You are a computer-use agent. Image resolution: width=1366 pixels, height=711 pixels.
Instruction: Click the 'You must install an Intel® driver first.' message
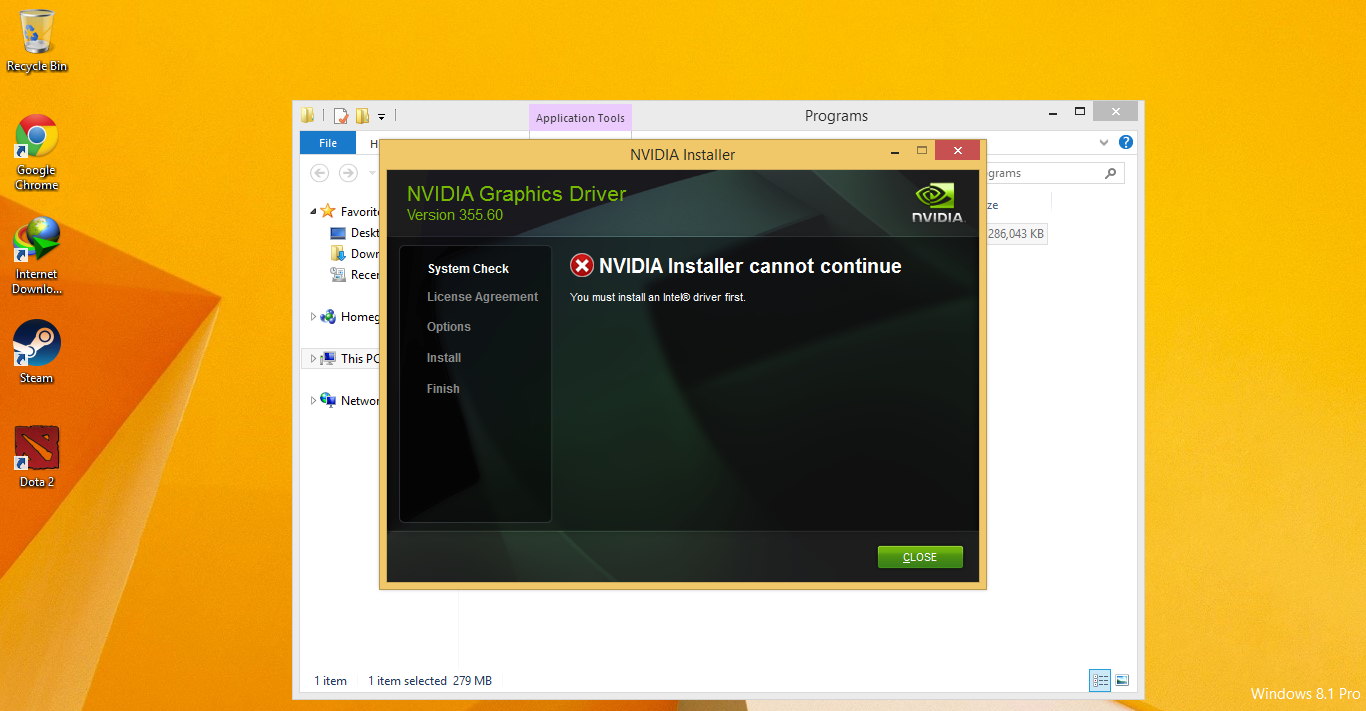coord(658,297)
